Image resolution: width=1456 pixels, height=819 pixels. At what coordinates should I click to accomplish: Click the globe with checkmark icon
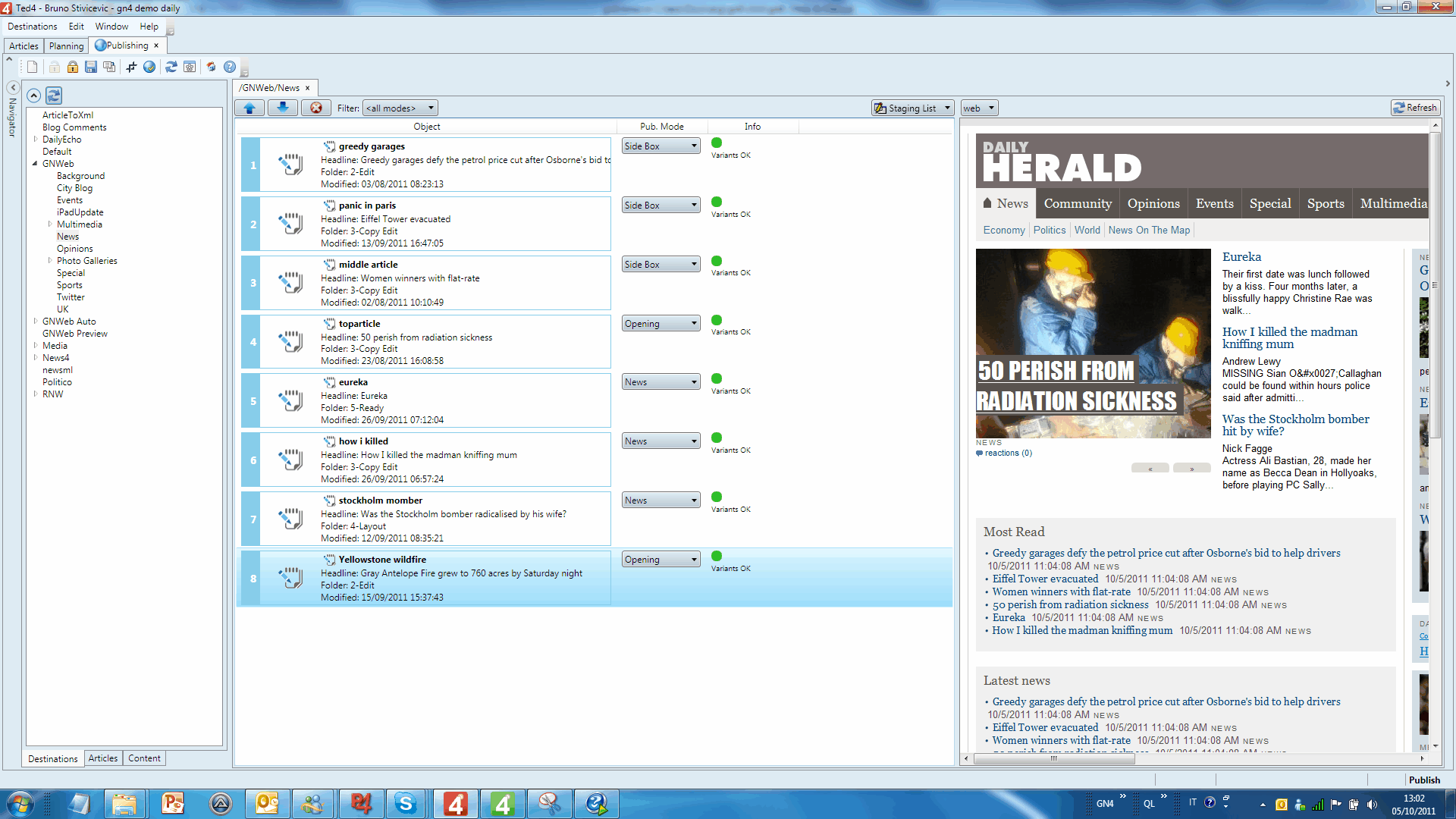pos(149,67)
